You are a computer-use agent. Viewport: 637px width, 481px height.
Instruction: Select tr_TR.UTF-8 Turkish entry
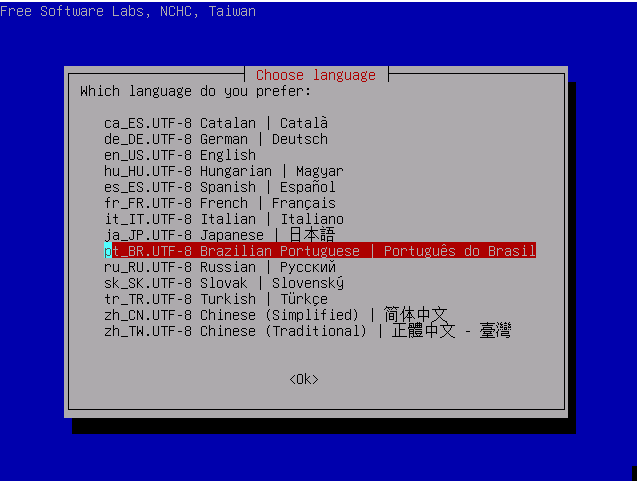point(216,299)
